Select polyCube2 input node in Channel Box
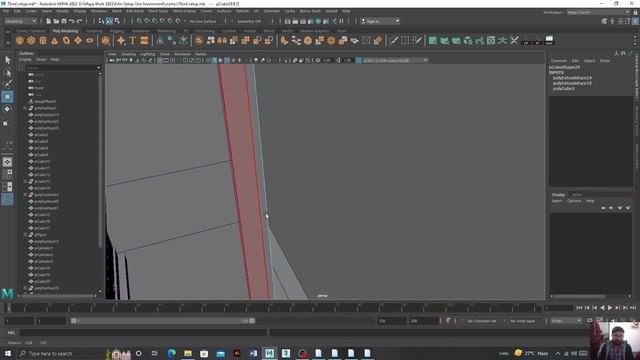The image size is (640, 360). tap(564, 89)
